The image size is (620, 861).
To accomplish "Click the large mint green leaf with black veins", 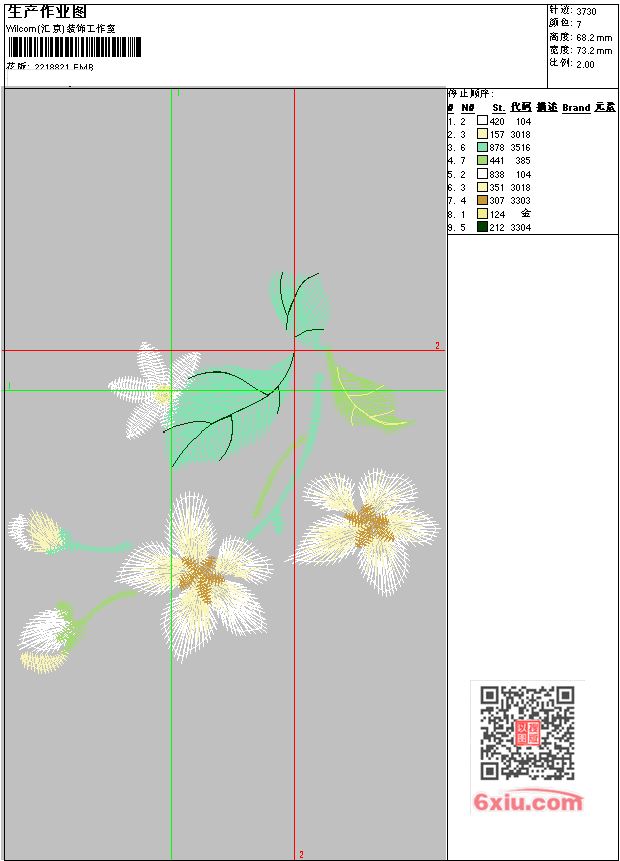I will [x=225, y=410].
